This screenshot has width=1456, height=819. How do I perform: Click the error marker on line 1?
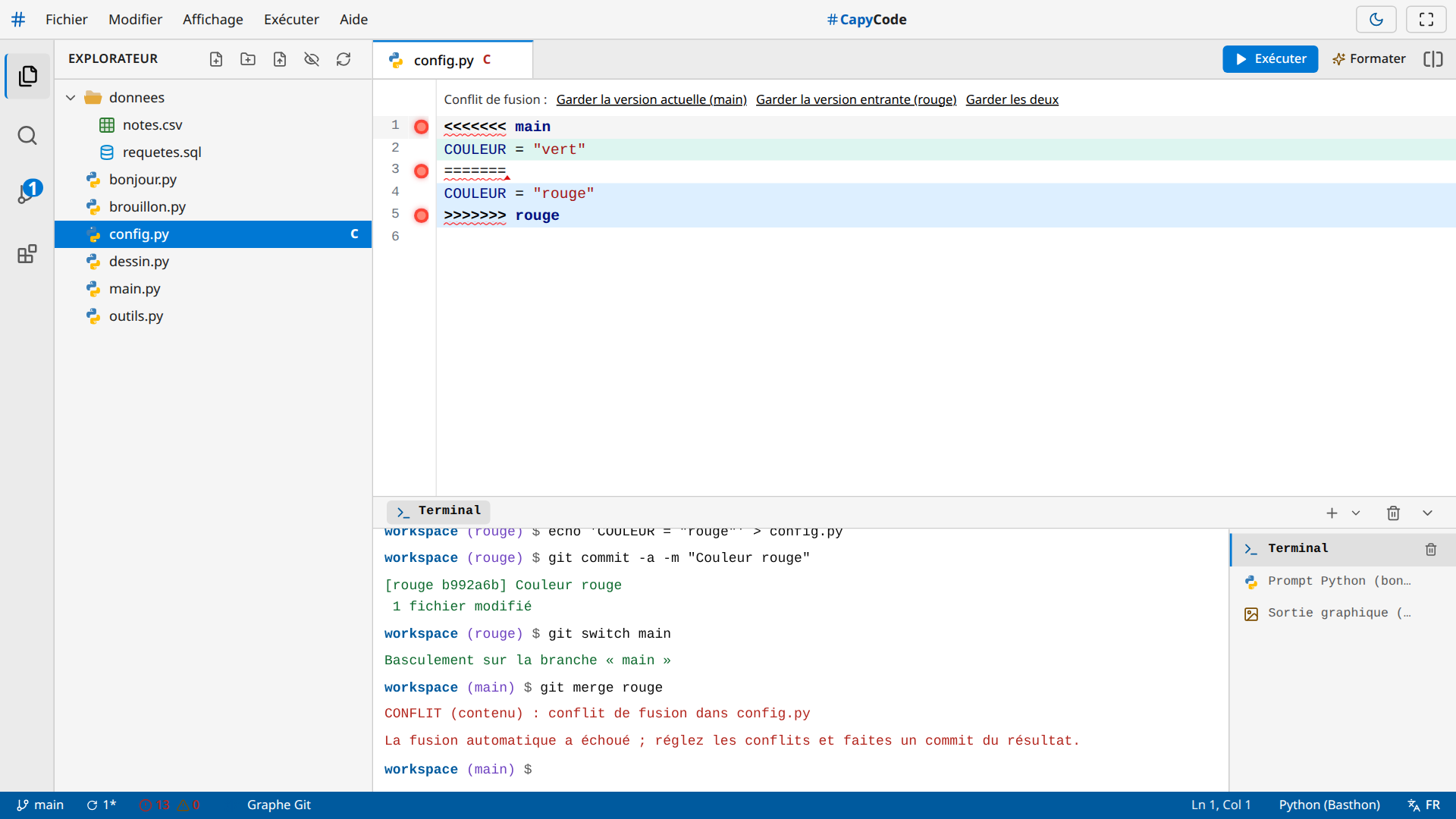click(x=422, y=127)
